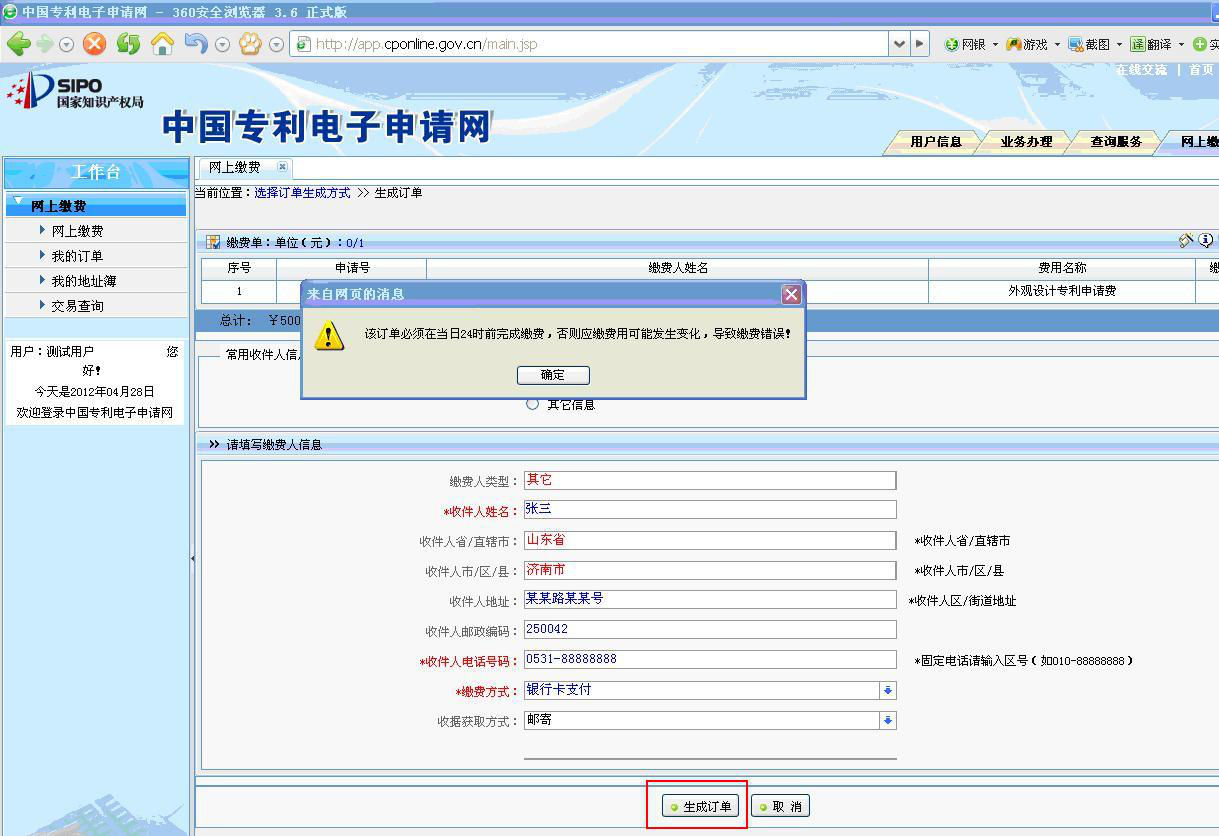The image size is (1219, 836).
Task: Go to browser home page icon
Action: pyautogui.click(x=162, y=44)
